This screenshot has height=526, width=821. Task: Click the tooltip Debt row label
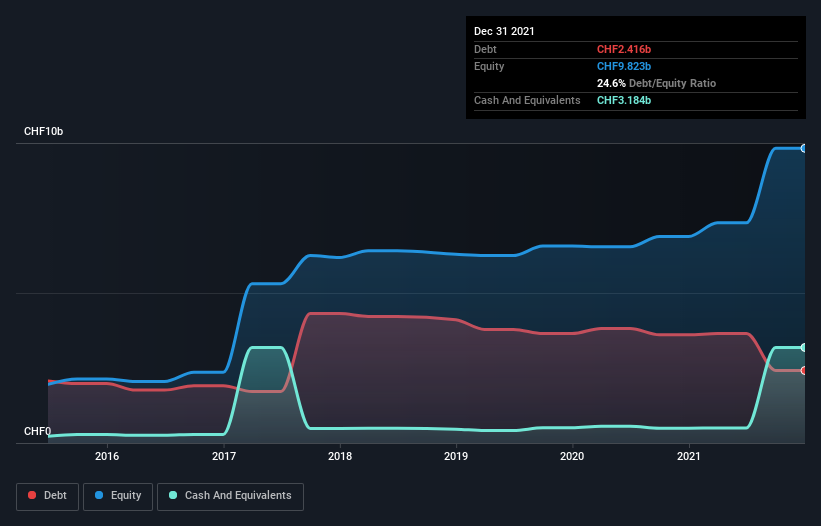click(485, 49)
